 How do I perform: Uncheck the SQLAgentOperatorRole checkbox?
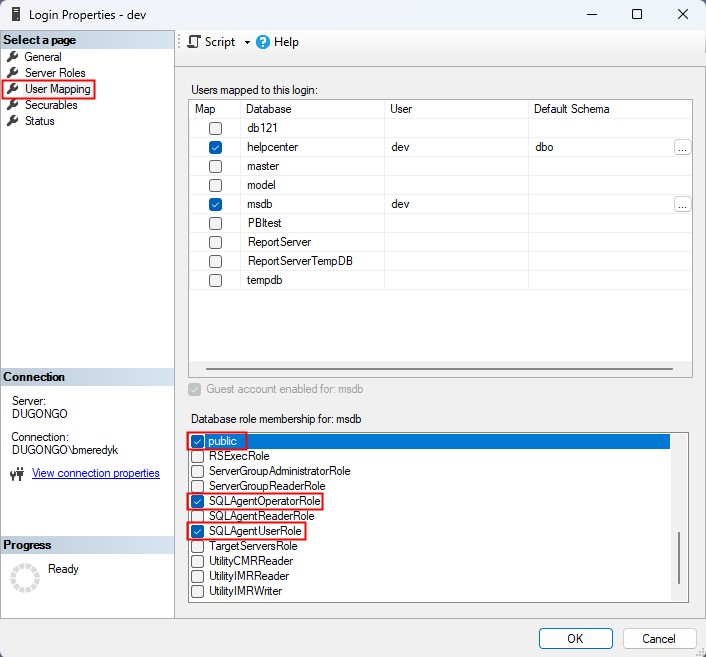pyautogui.click(x=197, y=501)
